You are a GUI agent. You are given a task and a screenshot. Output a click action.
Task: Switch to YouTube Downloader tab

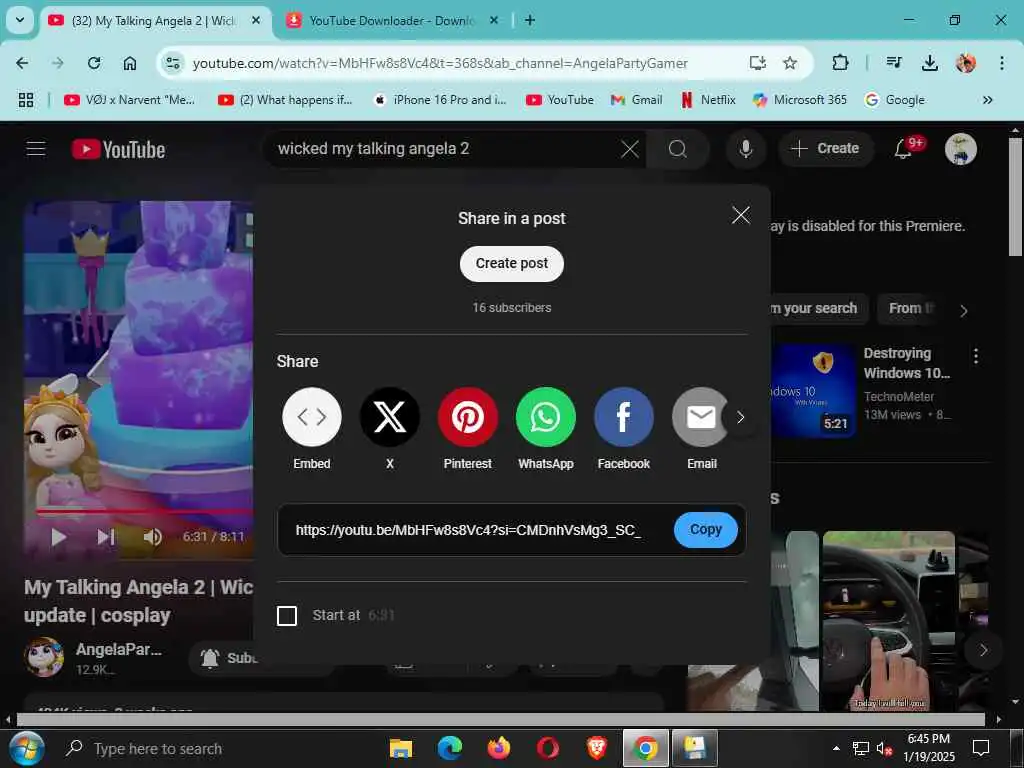[x=391, y=21]
